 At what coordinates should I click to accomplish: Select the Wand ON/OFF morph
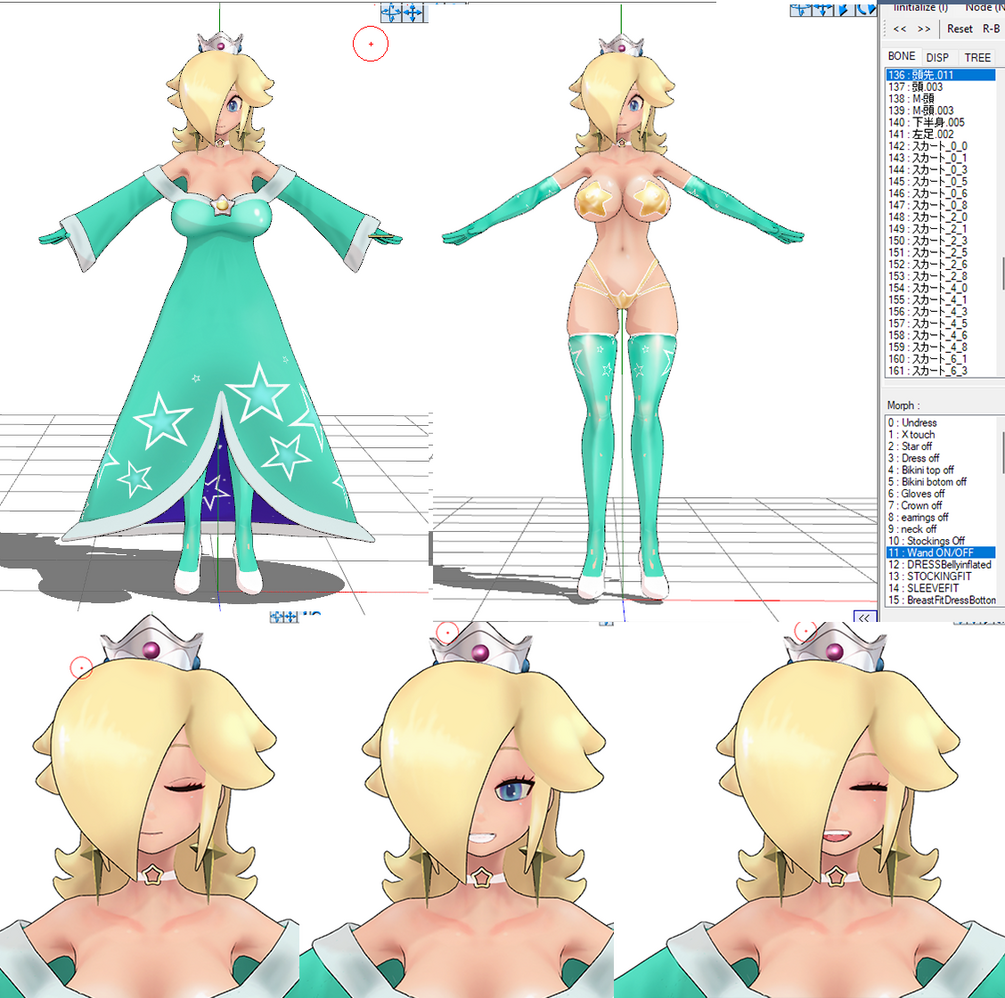pos(940,553)
